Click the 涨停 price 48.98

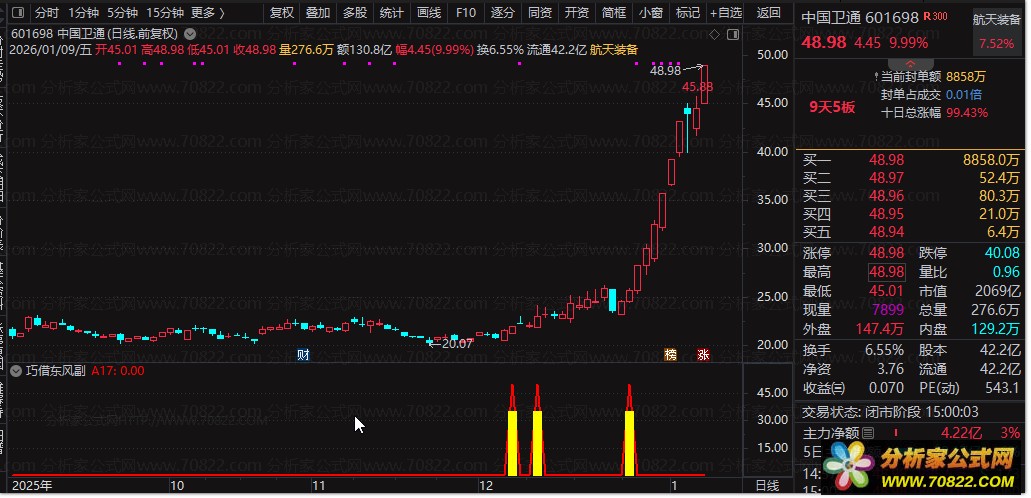(886, 253)
